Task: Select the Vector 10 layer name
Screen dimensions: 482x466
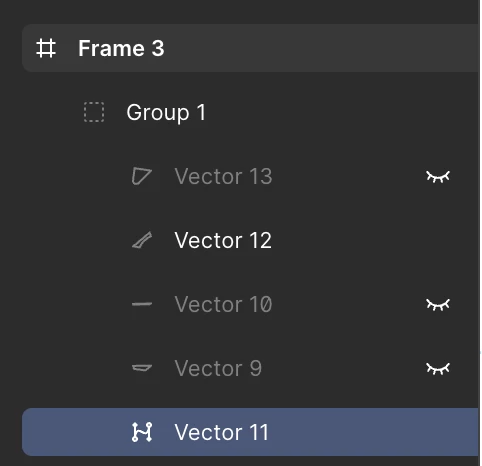Action: pyautogui.click(x=223, y=304)
